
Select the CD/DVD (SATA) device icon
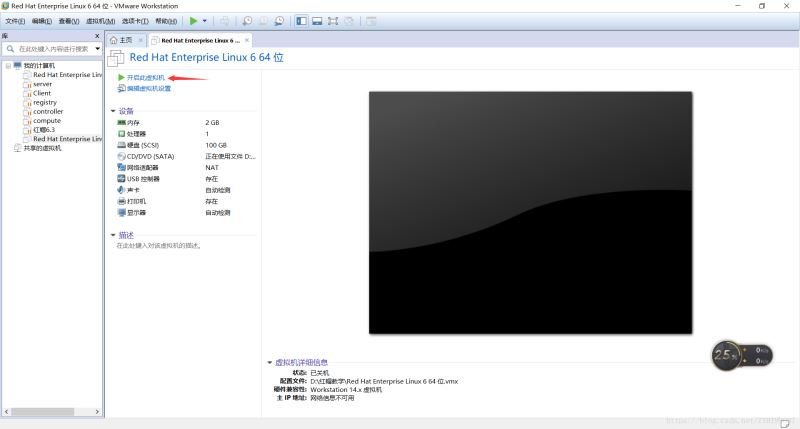tap(122, 156)
